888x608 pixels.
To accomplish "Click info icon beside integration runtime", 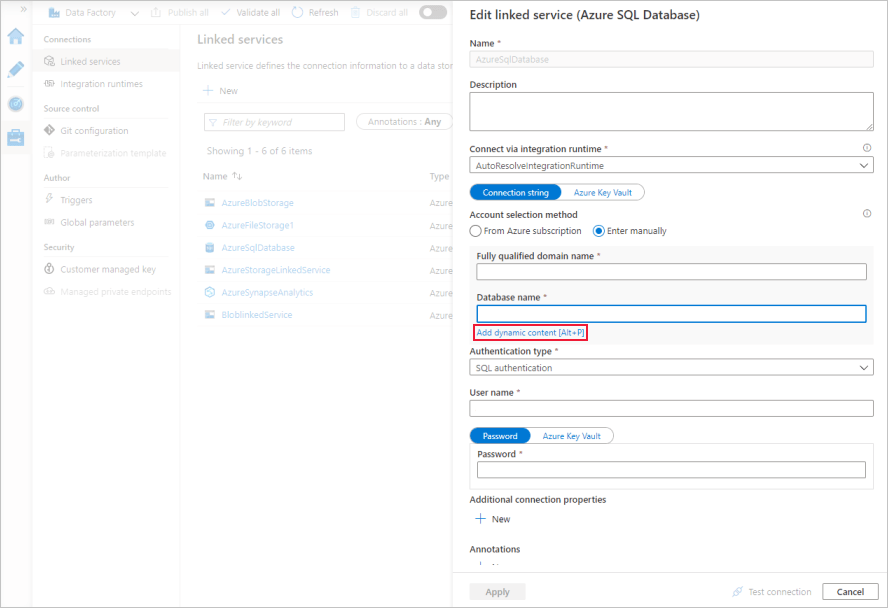I will [867, 148].
